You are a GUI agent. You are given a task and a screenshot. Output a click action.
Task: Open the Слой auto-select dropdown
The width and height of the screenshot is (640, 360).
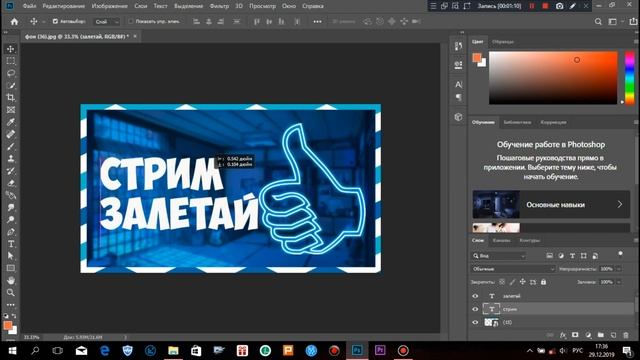(x=106, y=22)
